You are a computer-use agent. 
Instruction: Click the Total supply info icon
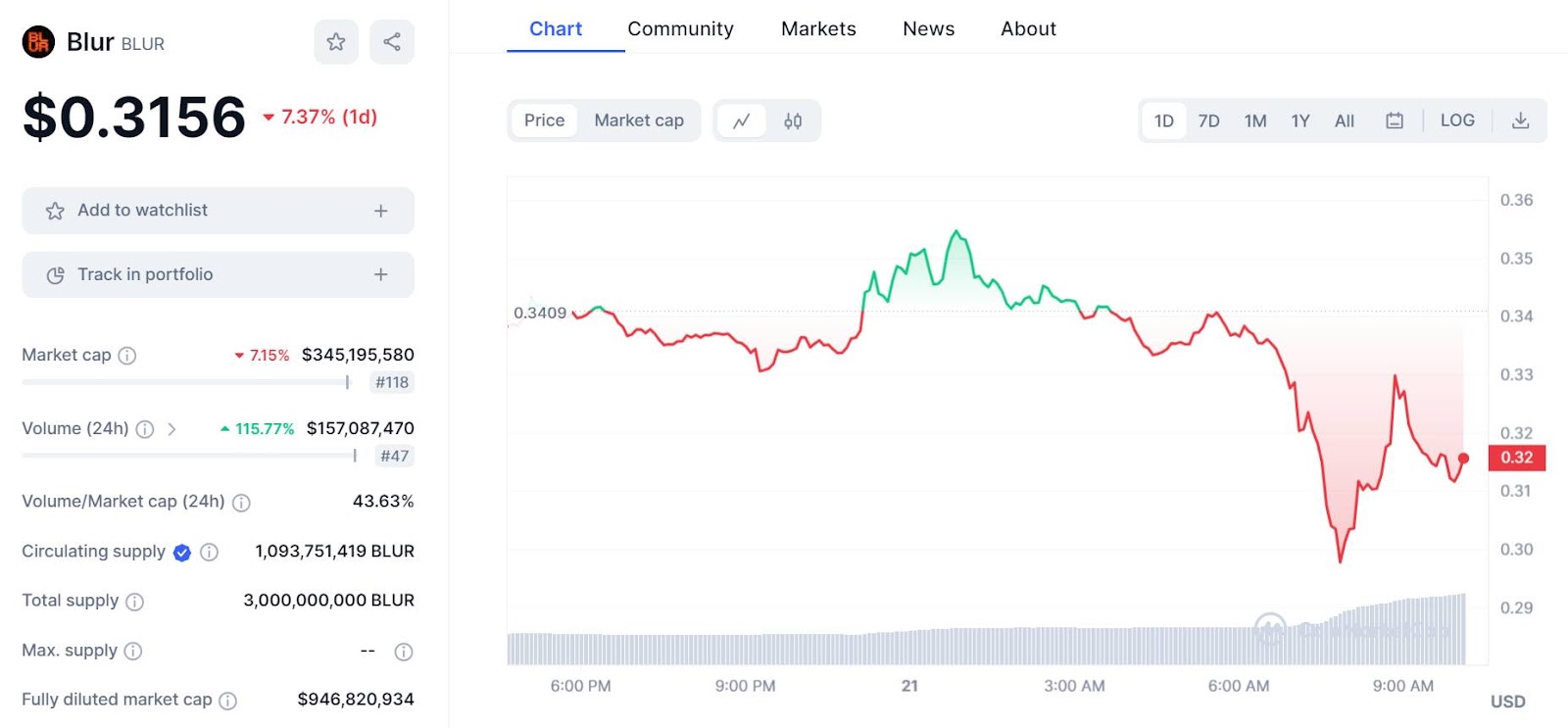(135, 602)
